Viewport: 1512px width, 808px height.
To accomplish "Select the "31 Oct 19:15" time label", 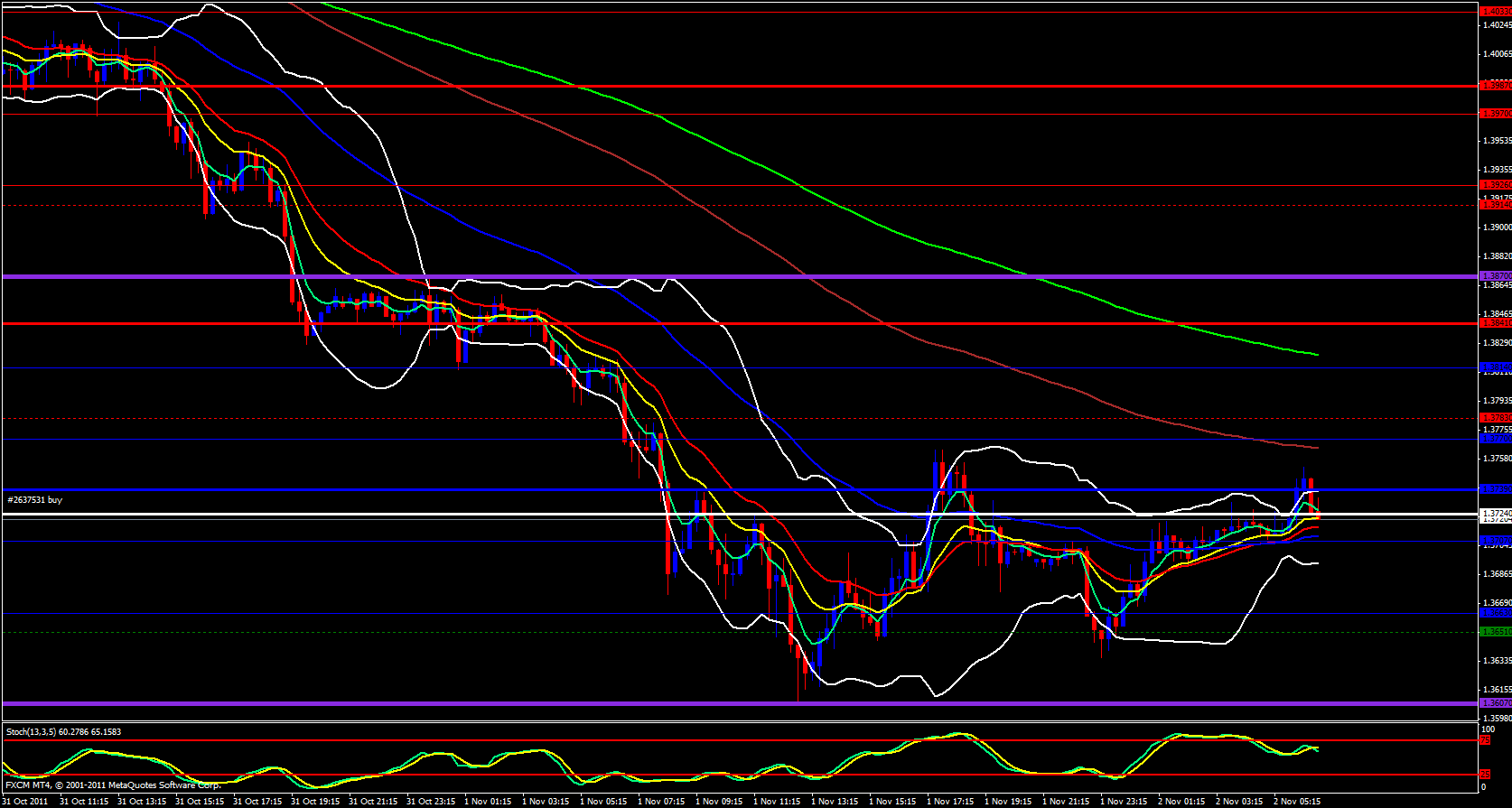I will (314, 801).
